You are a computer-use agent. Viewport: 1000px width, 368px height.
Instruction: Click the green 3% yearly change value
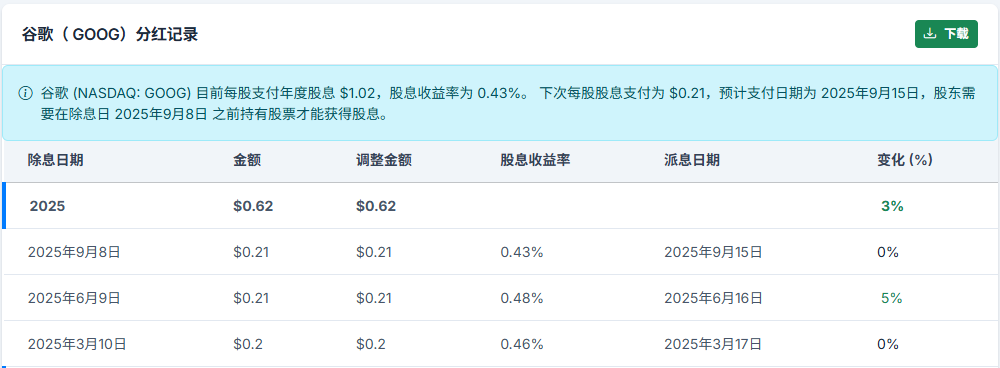892,206
